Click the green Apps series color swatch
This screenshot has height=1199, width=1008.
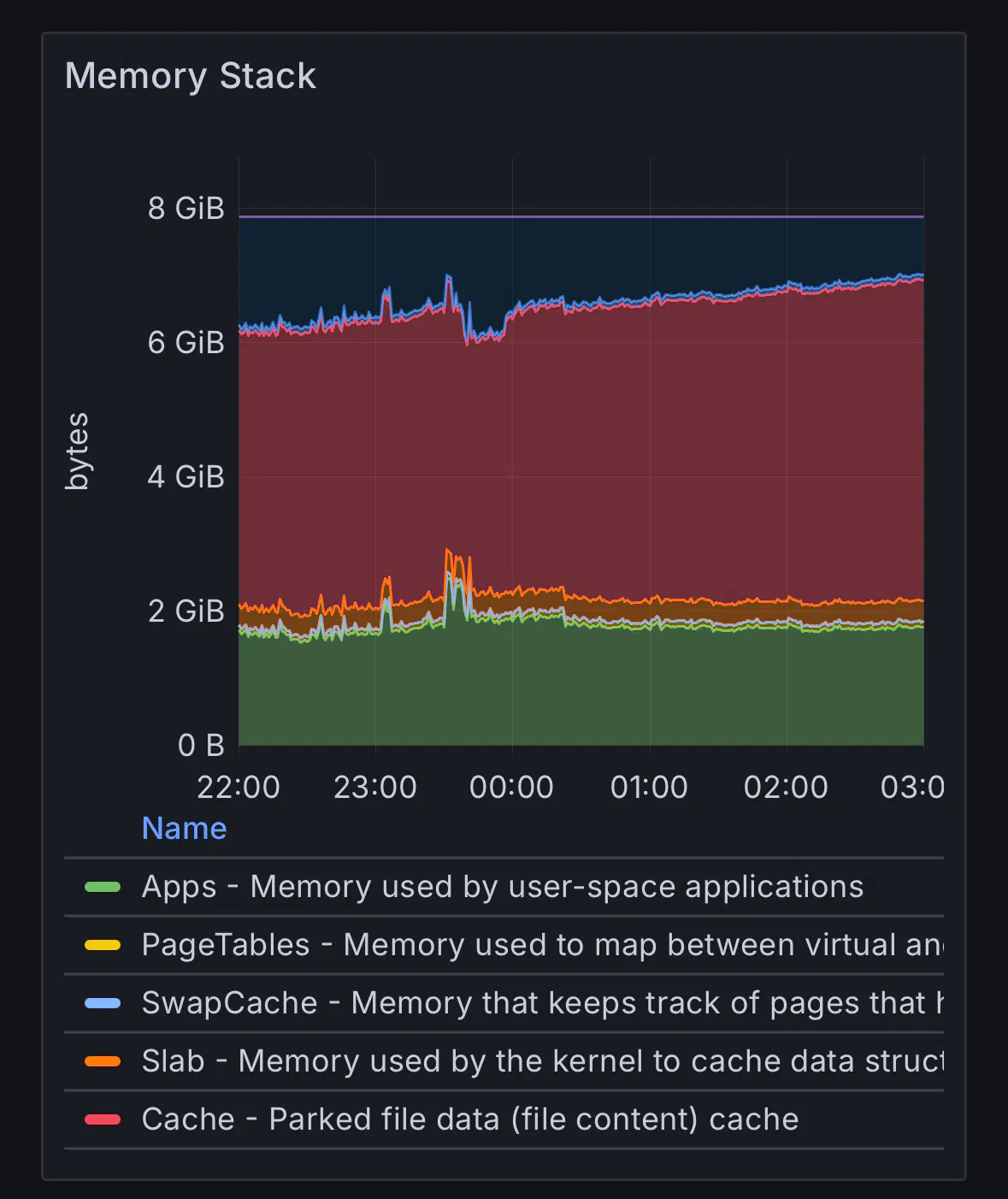click(x=103, y=887)
